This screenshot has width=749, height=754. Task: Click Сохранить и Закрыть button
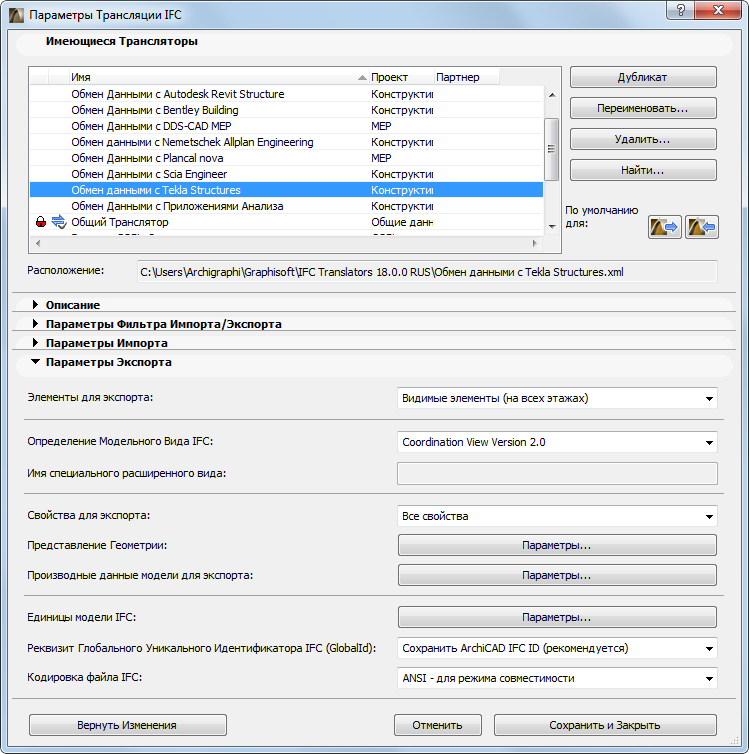coord(605,725)
